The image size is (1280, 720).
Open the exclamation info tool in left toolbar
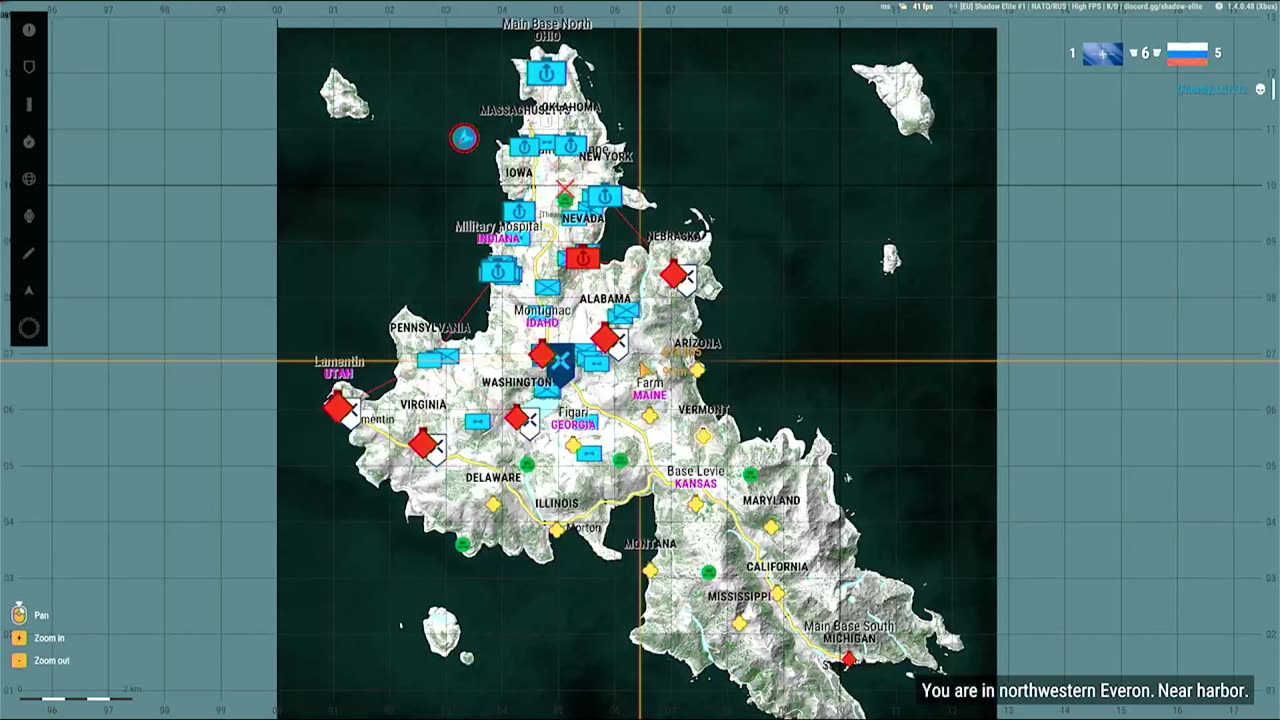click(29, 30)
